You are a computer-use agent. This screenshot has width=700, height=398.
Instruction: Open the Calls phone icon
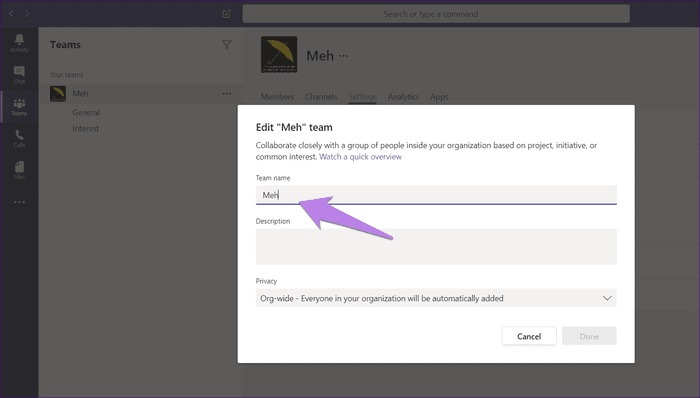tap(19, 138)
